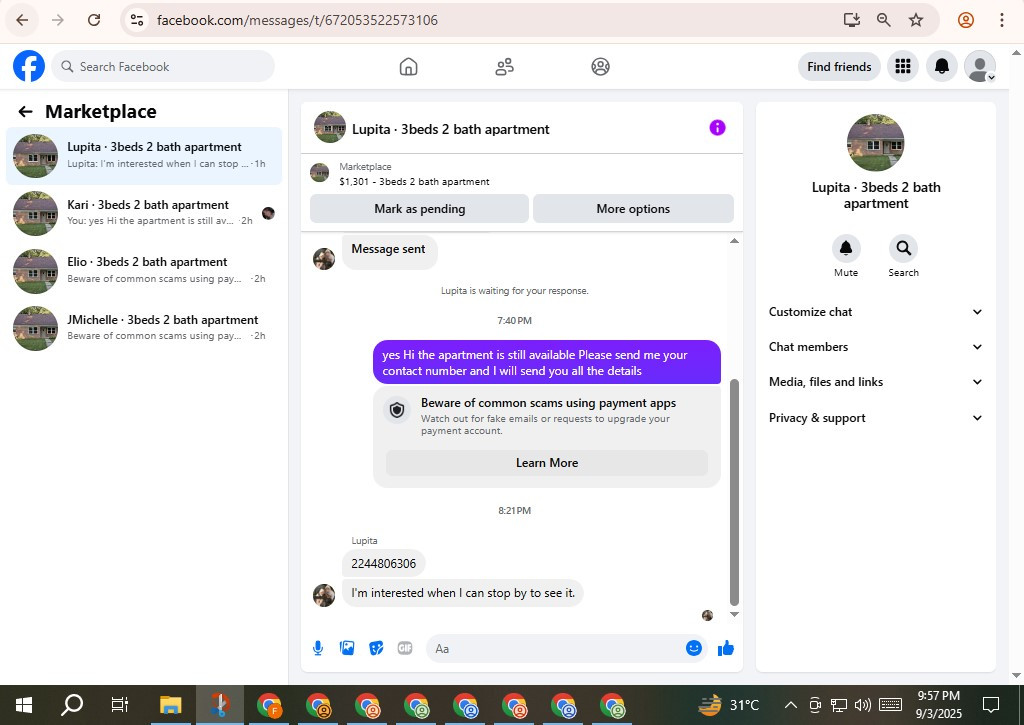
Task: Open the Friends icon in top navigation
Action: coord(504,67)
